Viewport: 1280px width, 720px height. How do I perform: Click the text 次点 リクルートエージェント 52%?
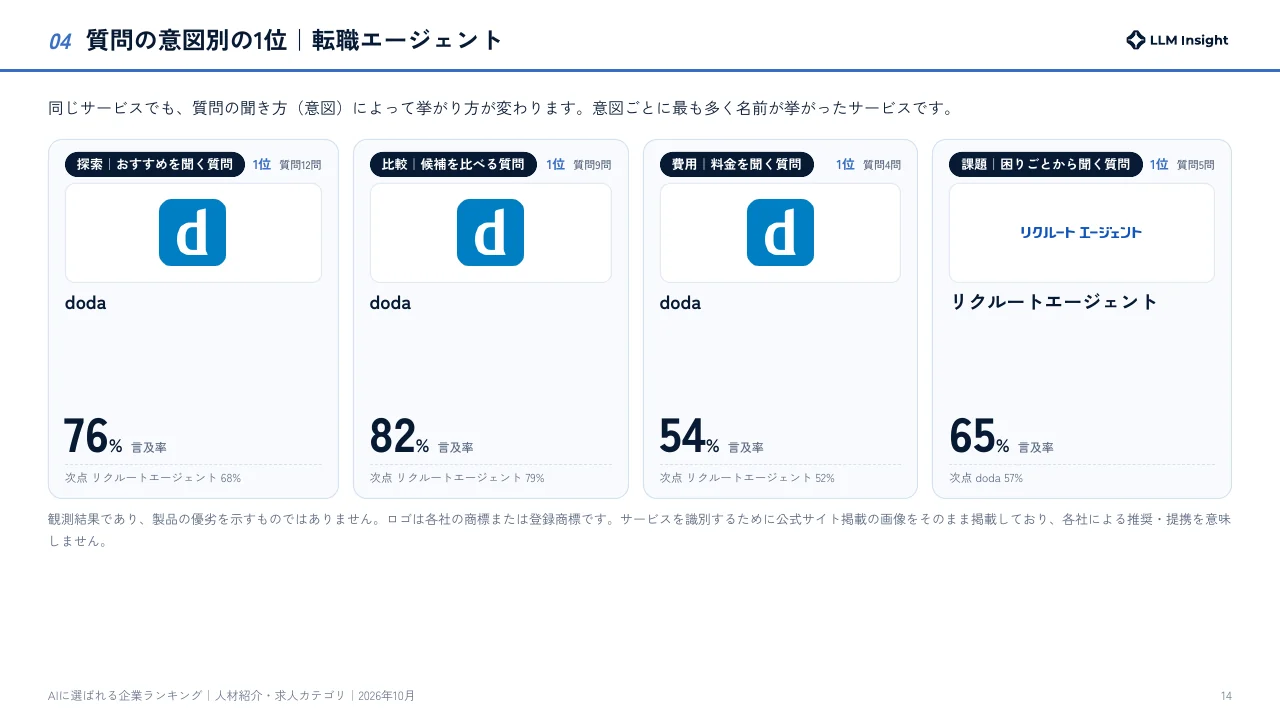point(747,478)
